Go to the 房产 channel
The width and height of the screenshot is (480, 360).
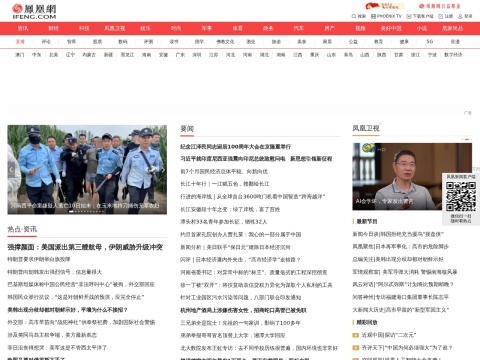tap(329, 28)
